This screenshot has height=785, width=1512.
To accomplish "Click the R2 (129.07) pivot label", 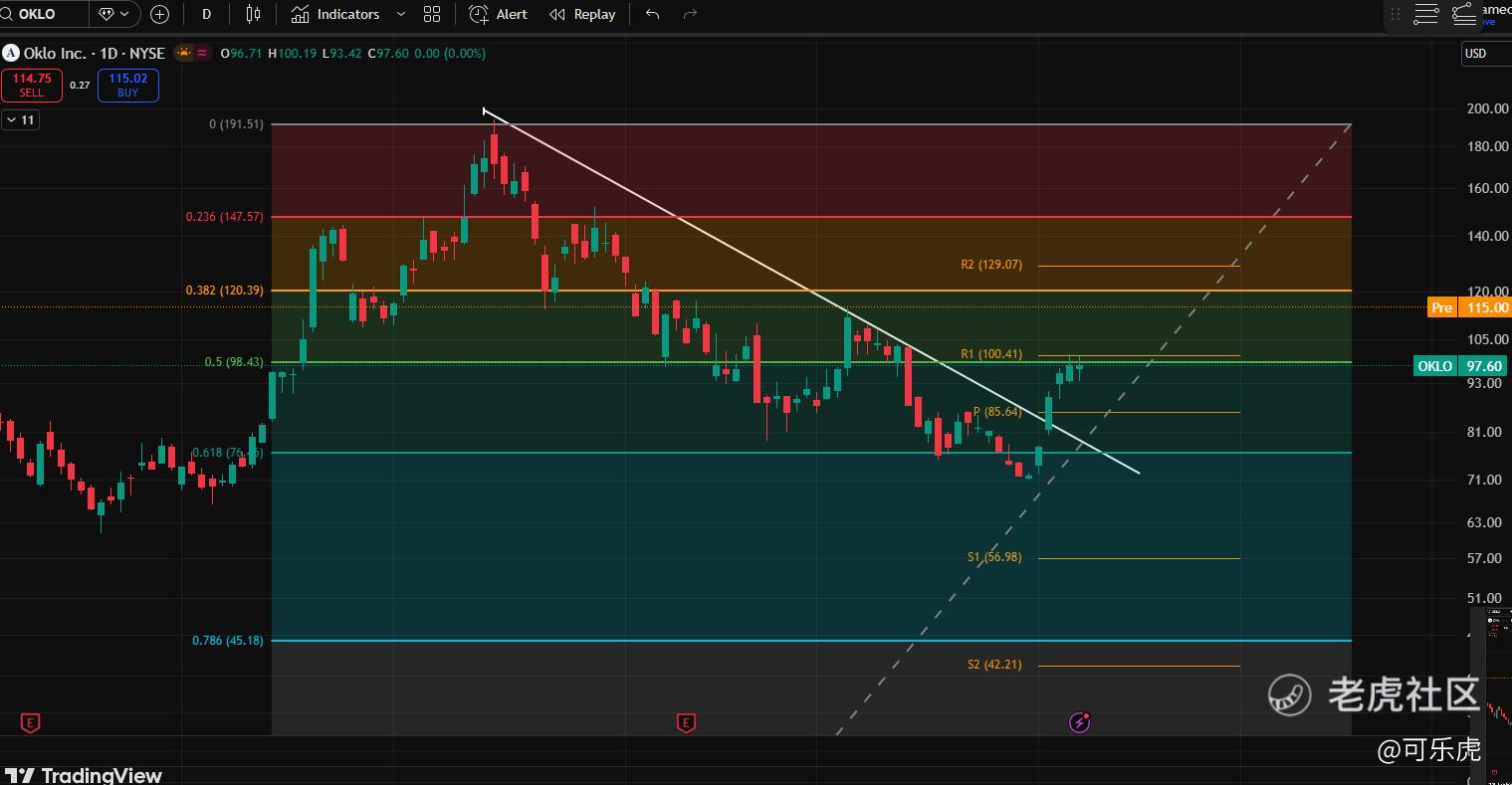I will pyautogui.click(x=991, y=265).
